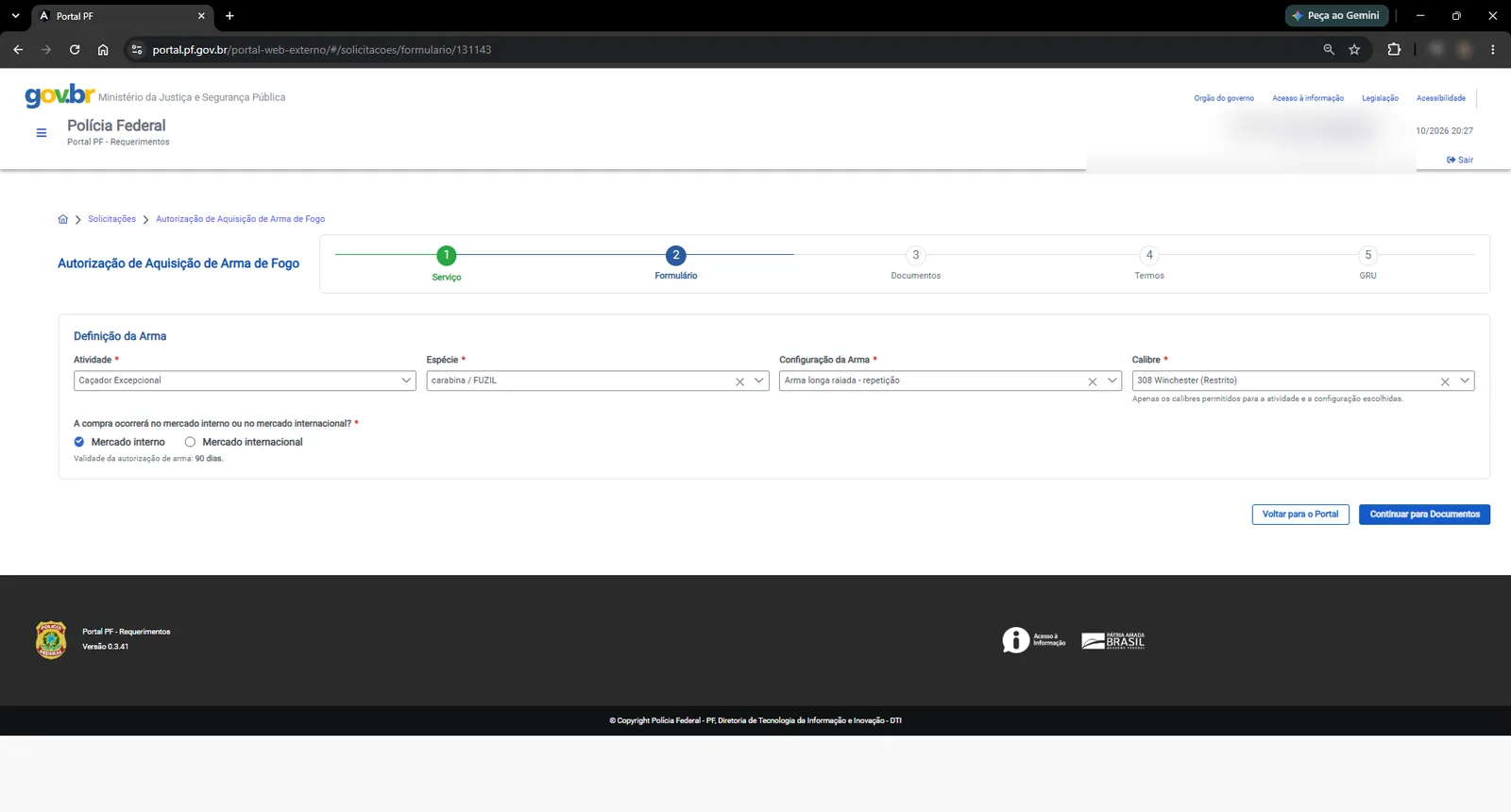Reload the page with refresh icon
Image resolution: width=1511 pixels, height=812 pixels.
75,49
